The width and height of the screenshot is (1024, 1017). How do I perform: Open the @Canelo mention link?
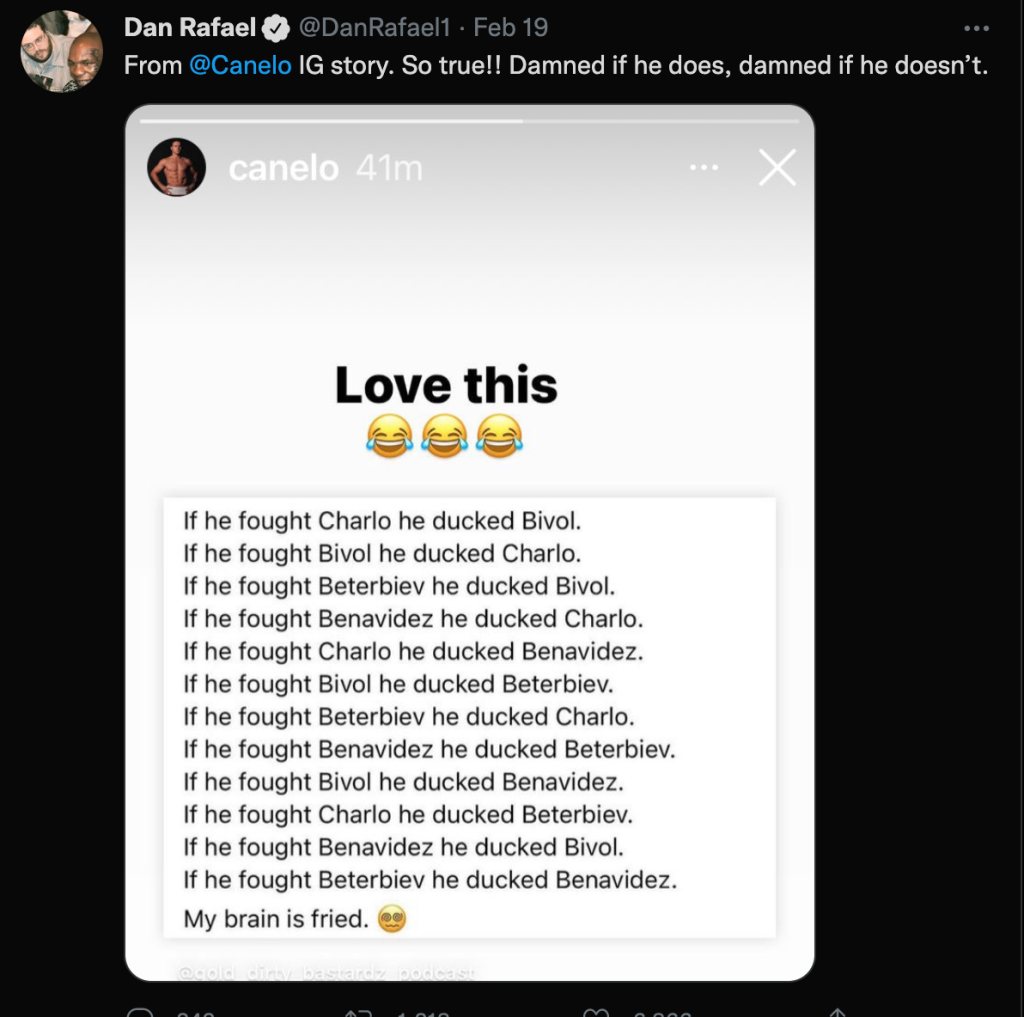(x=240, y=65)
